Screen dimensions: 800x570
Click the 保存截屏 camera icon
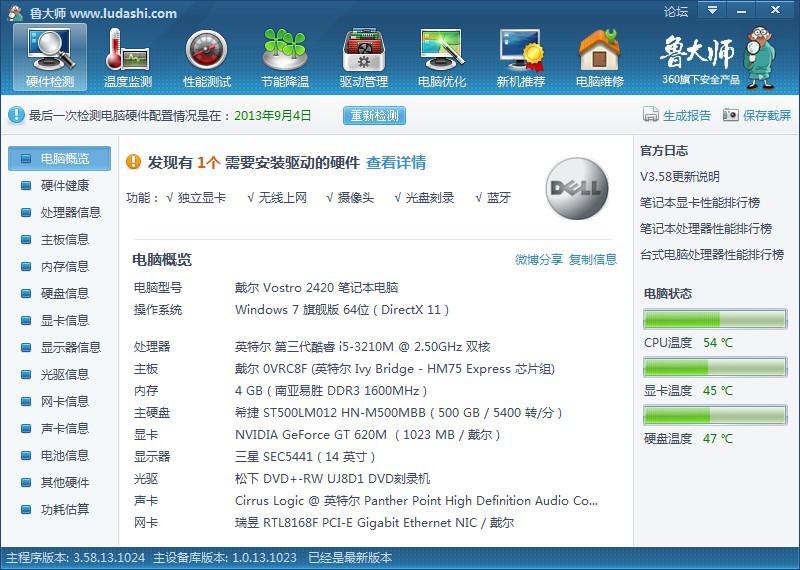click(x=731, y=115)
